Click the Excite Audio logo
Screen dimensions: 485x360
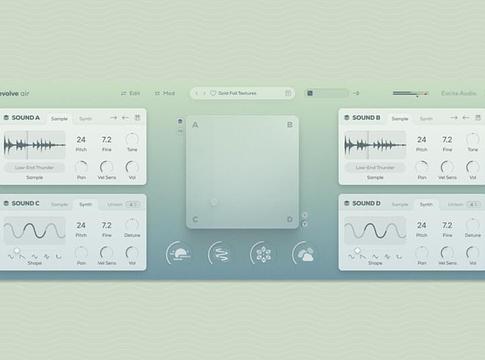point(459,93)
